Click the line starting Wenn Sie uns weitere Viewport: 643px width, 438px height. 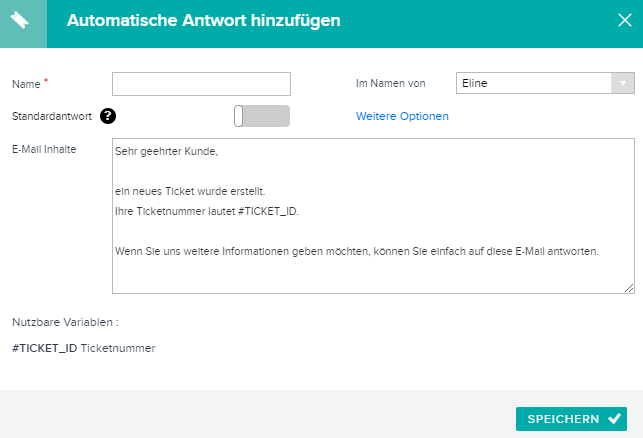pyautogui.click(x=357, y=251)
